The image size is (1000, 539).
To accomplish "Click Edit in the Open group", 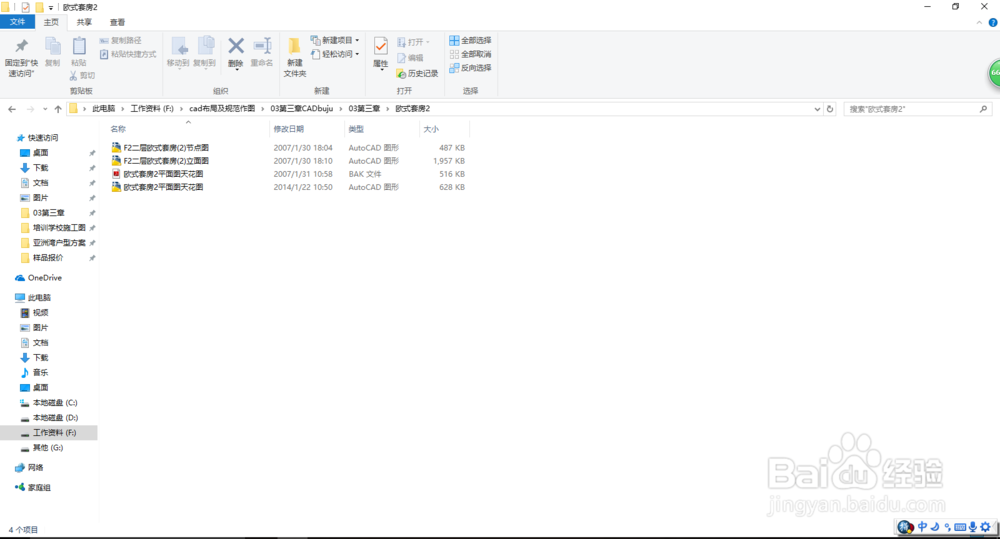I will coord(410,57).
